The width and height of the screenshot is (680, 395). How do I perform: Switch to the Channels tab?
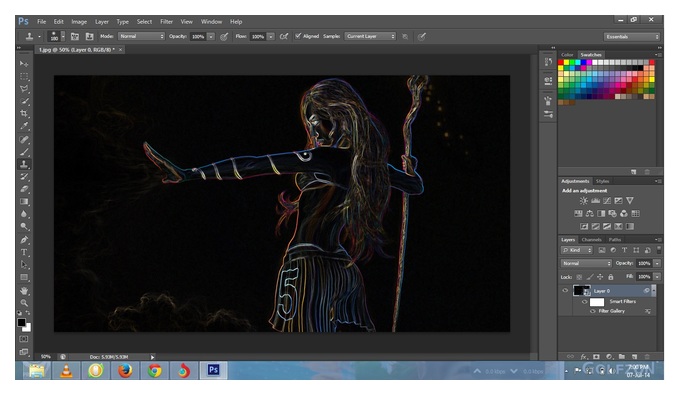(592, 239)
